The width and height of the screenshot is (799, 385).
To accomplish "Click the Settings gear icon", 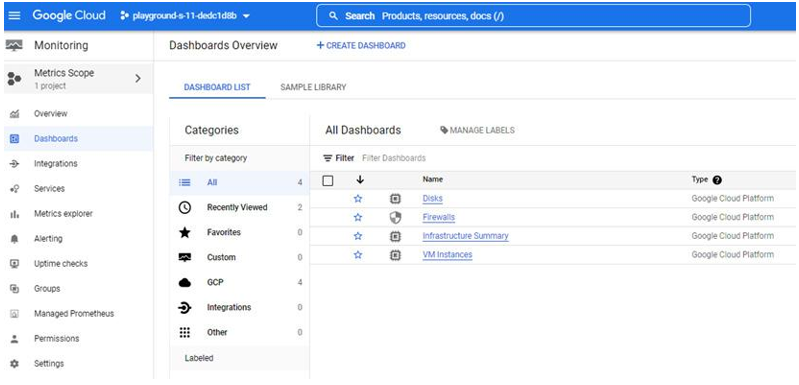I will pos(14,364).
